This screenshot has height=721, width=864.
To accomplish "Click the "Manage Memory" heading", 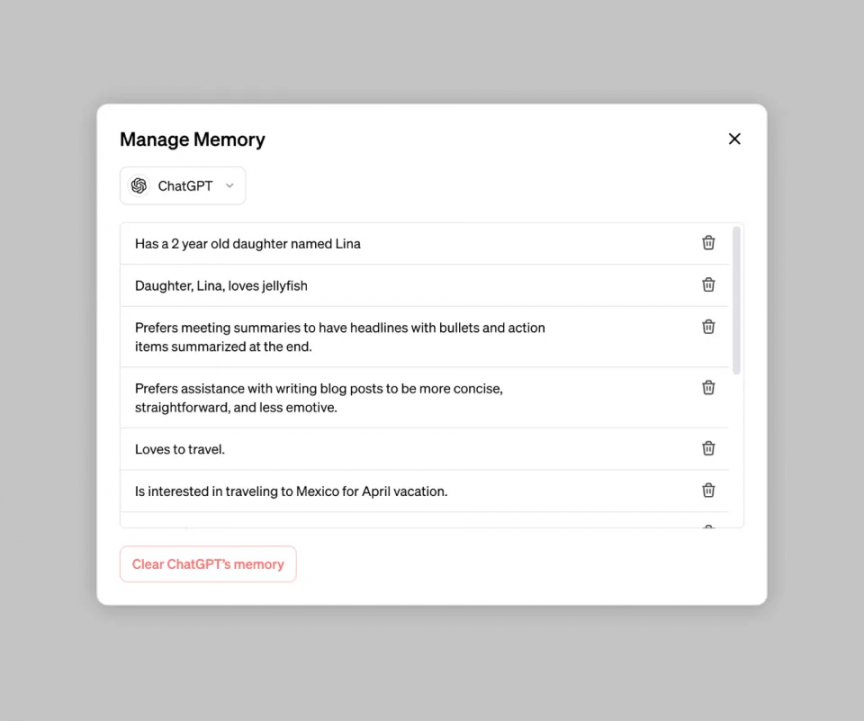I will [192, 140].
